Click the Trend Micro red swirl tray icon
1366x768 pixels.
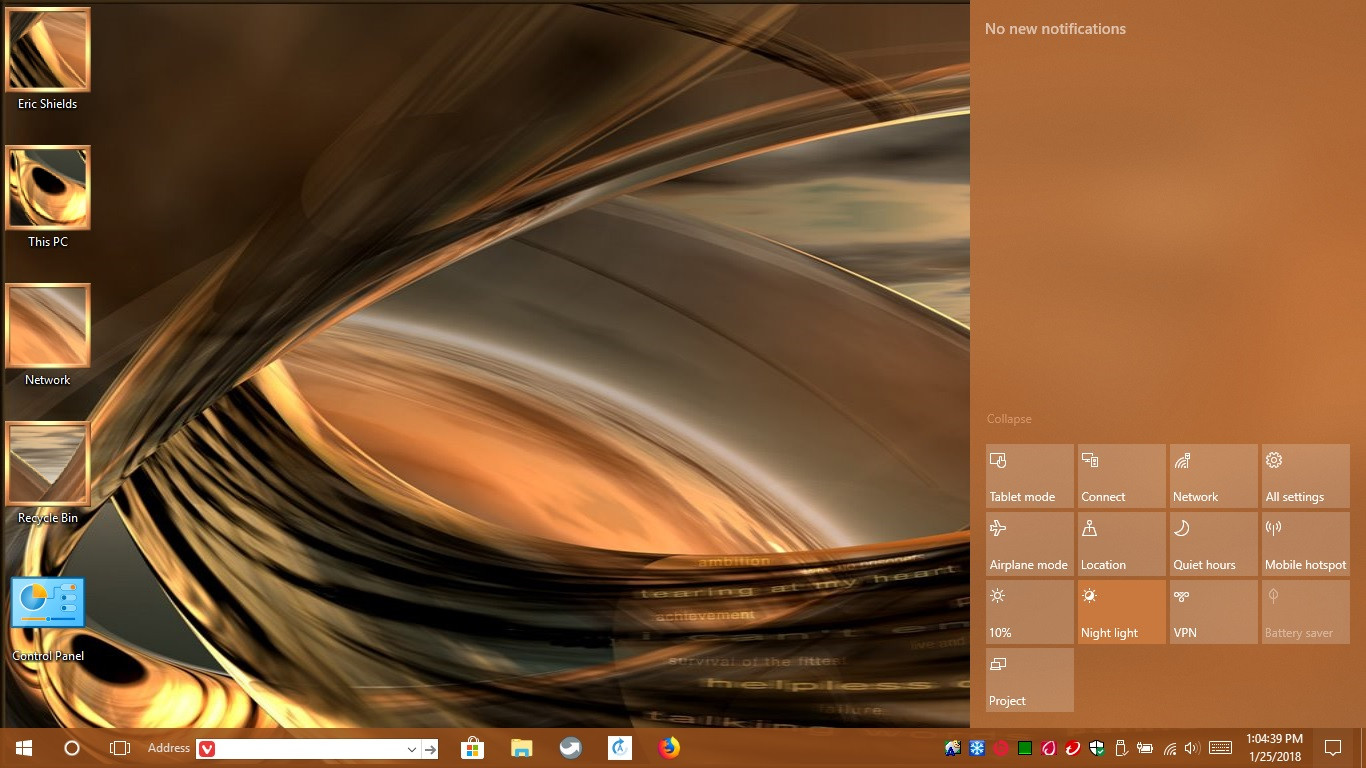[x=1073, y=748]
